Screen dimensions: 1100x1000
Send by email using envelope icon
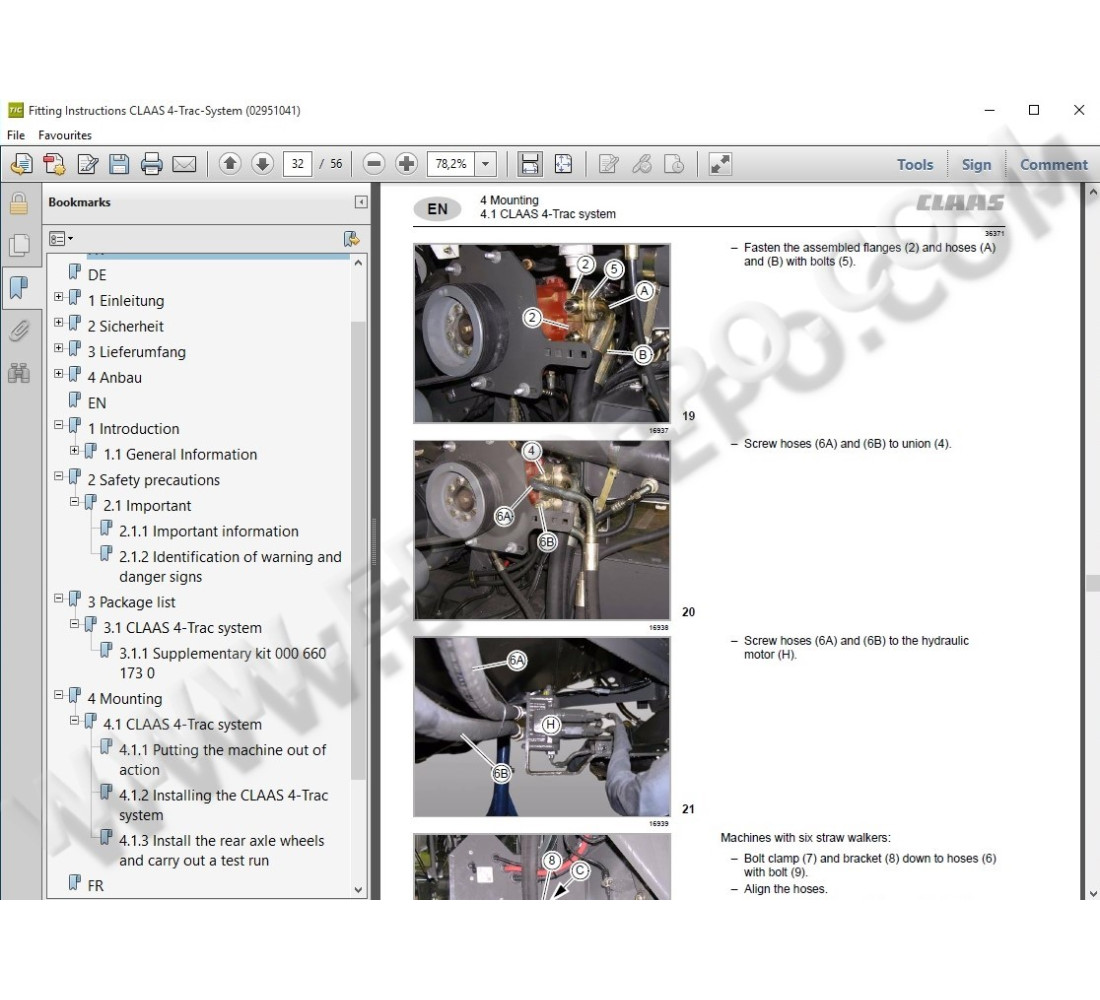[185, 164]
